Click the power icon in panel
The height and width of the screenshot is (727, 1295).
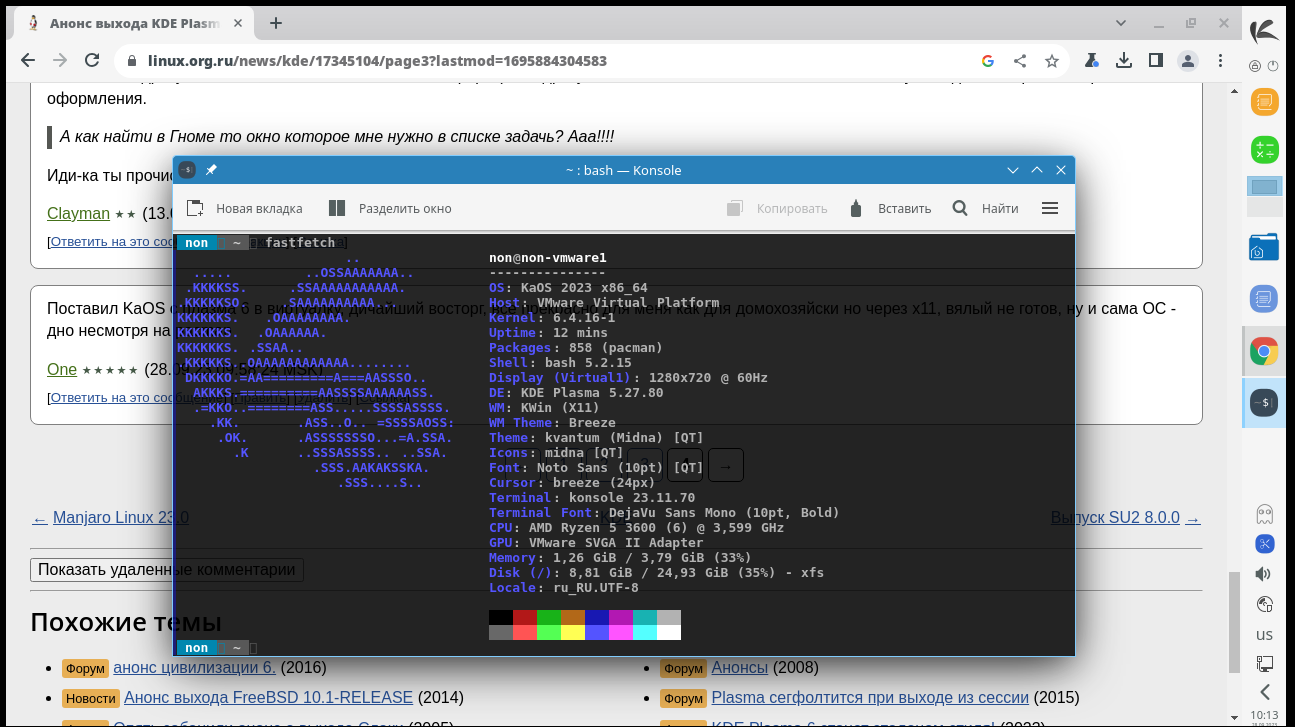point(1272,66)
